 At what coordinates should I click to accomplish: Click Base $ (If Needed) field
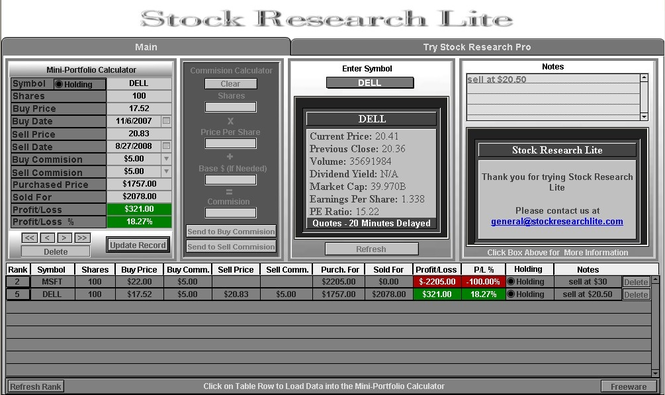tap(231, 180)
